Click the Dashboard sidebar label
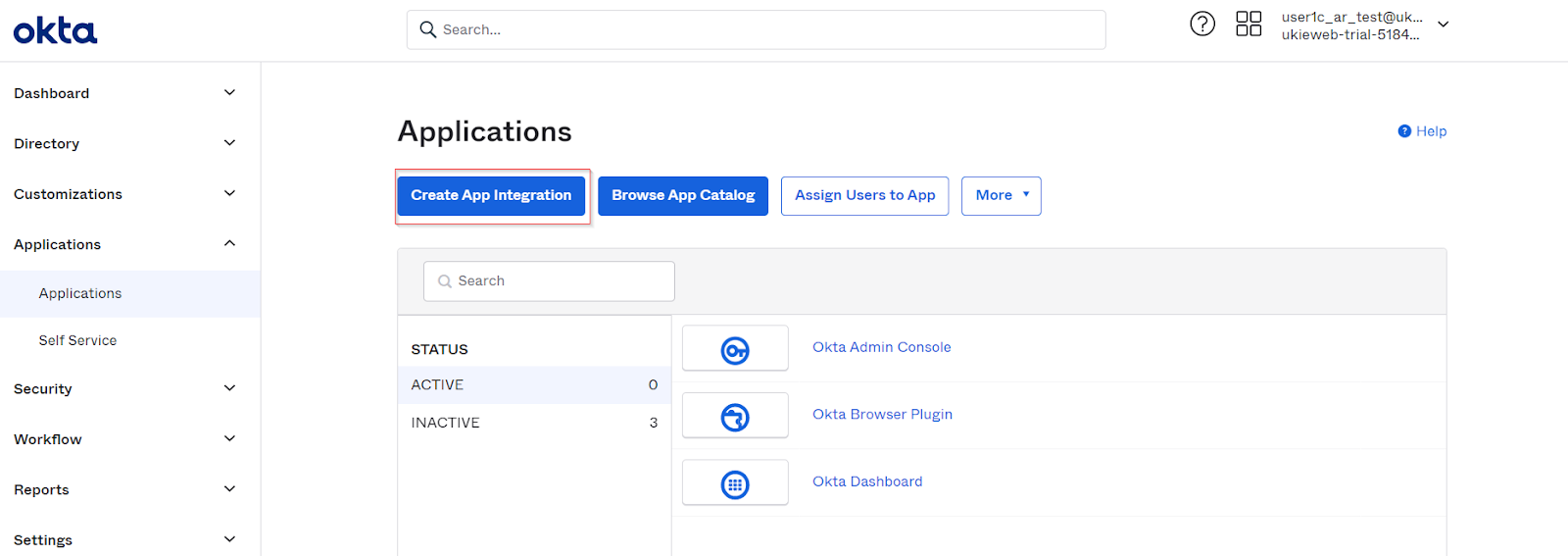The image size is (1568, 556). click(51, 93)
